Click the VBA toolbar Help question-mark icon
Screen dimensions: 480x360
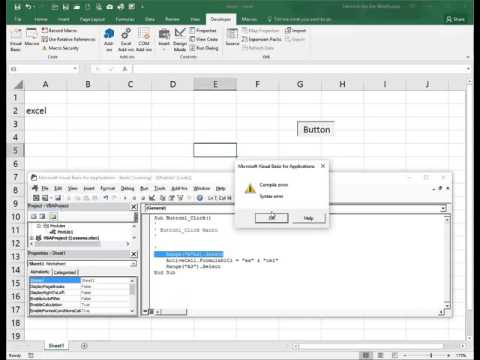coord(199,198)
